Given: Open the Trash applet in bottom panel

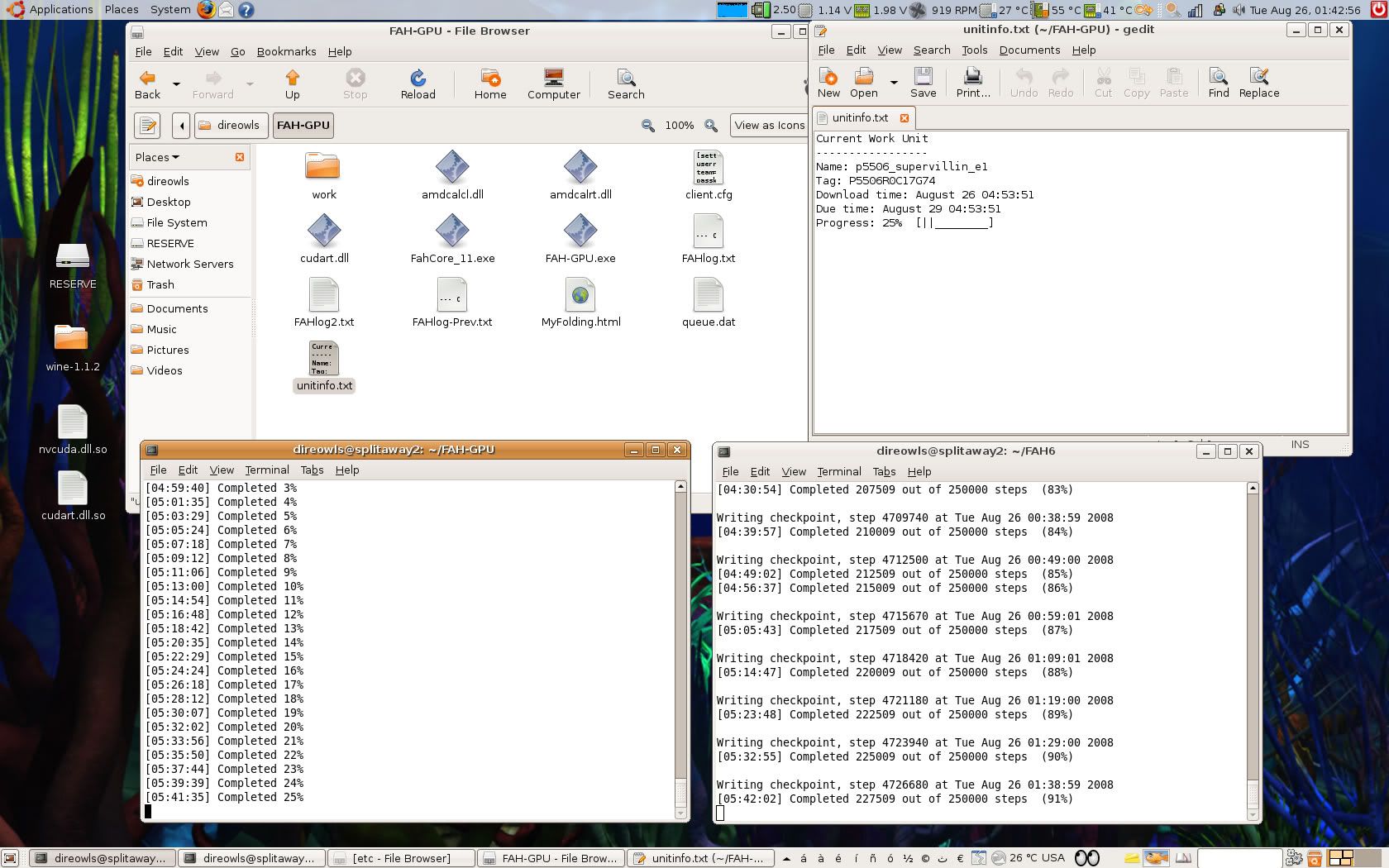Looking at the screenshot, I should 1313,858.
